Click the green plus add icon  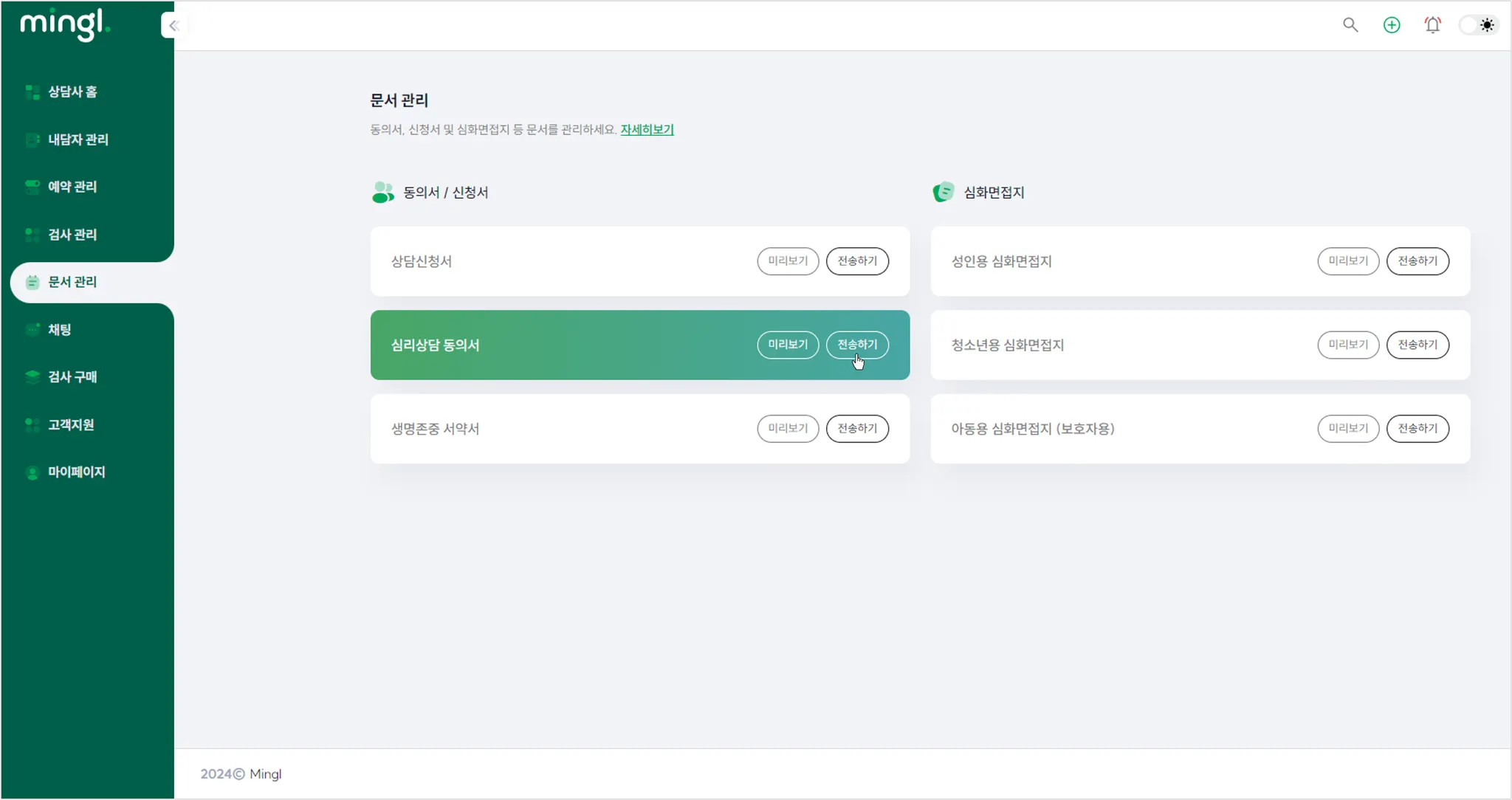pyautogui.click(x=1392, y=25)
